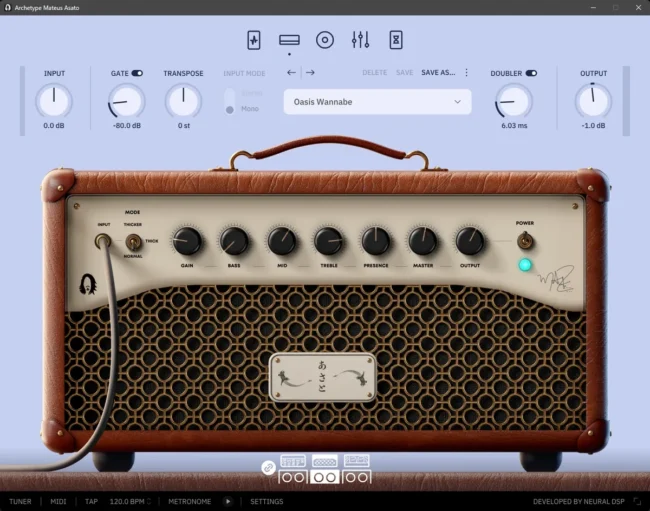Minimize the Archetype Mateus Asato window
Screen dimensions: 650x511
[x=593, y=7]
